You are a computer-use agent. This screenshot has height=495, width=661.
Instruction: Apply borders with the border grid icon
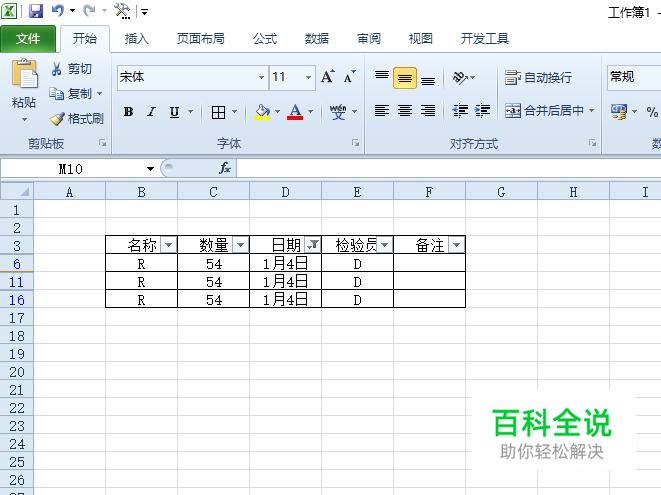click(x=218, y=112)
